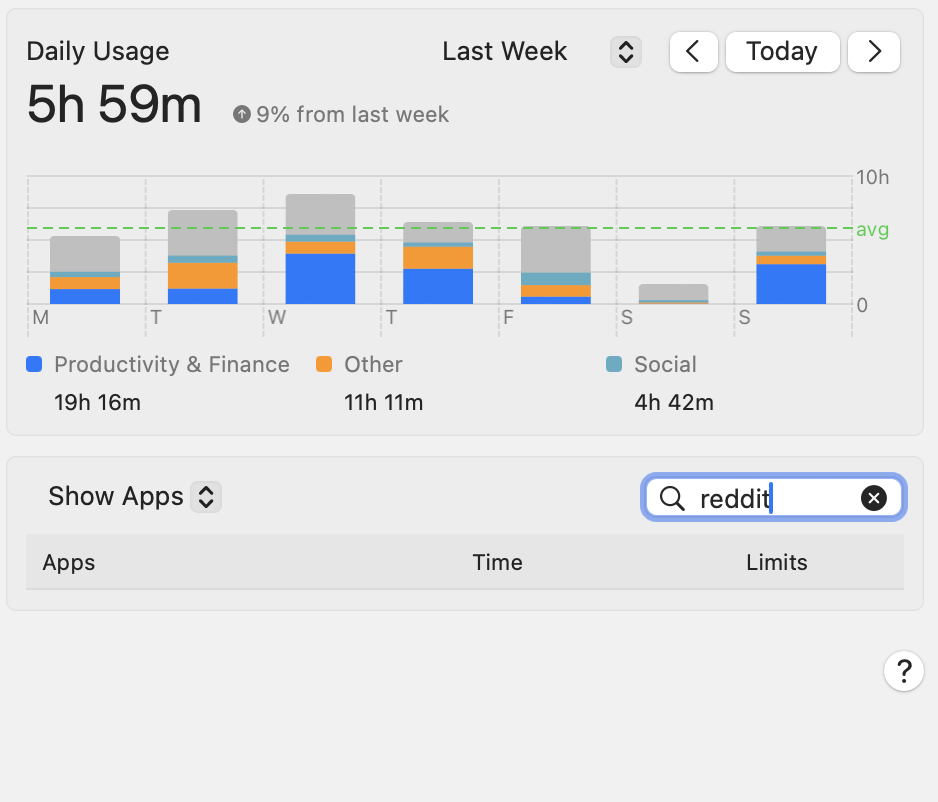Clear the reddit search text

coord(873,498)
